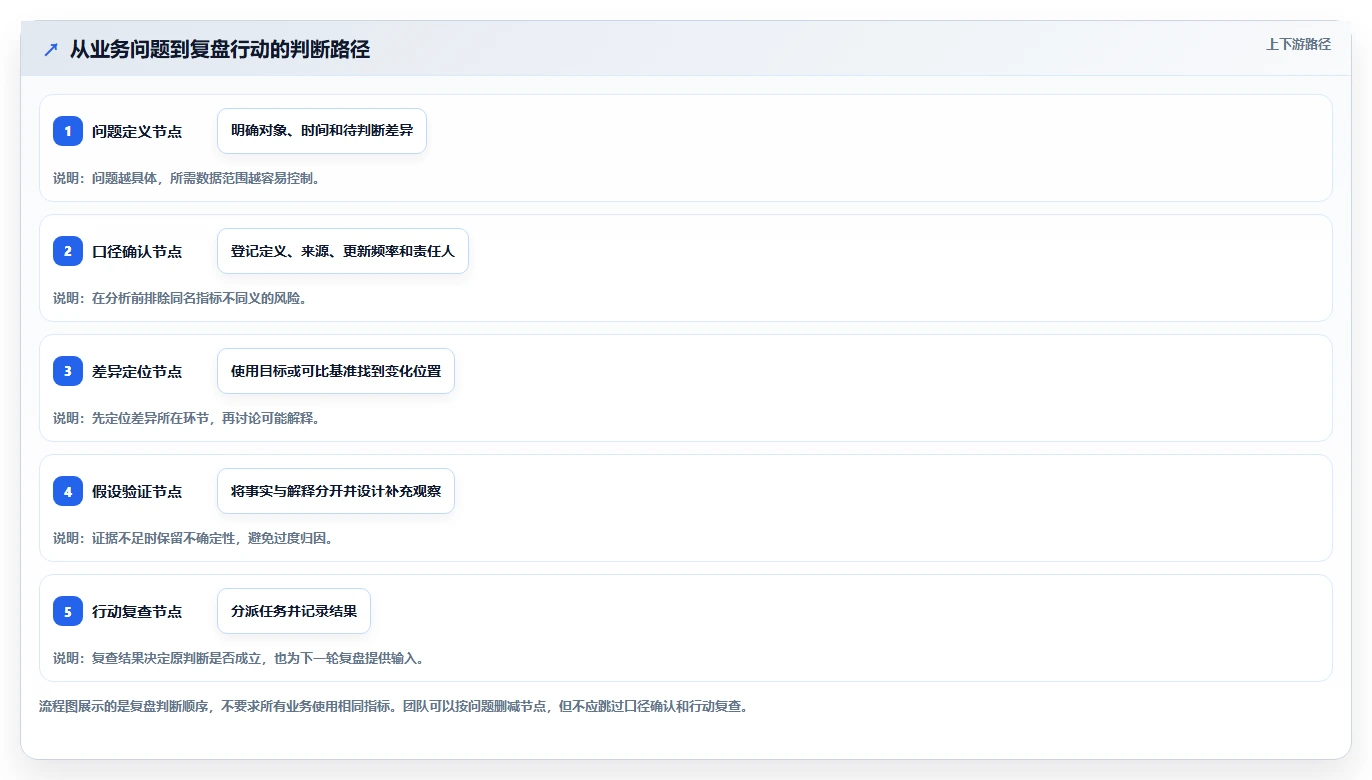Screen dimensions: 1372x780
Task: Click the 假设验证节点 heading
Action: point(137,491)
